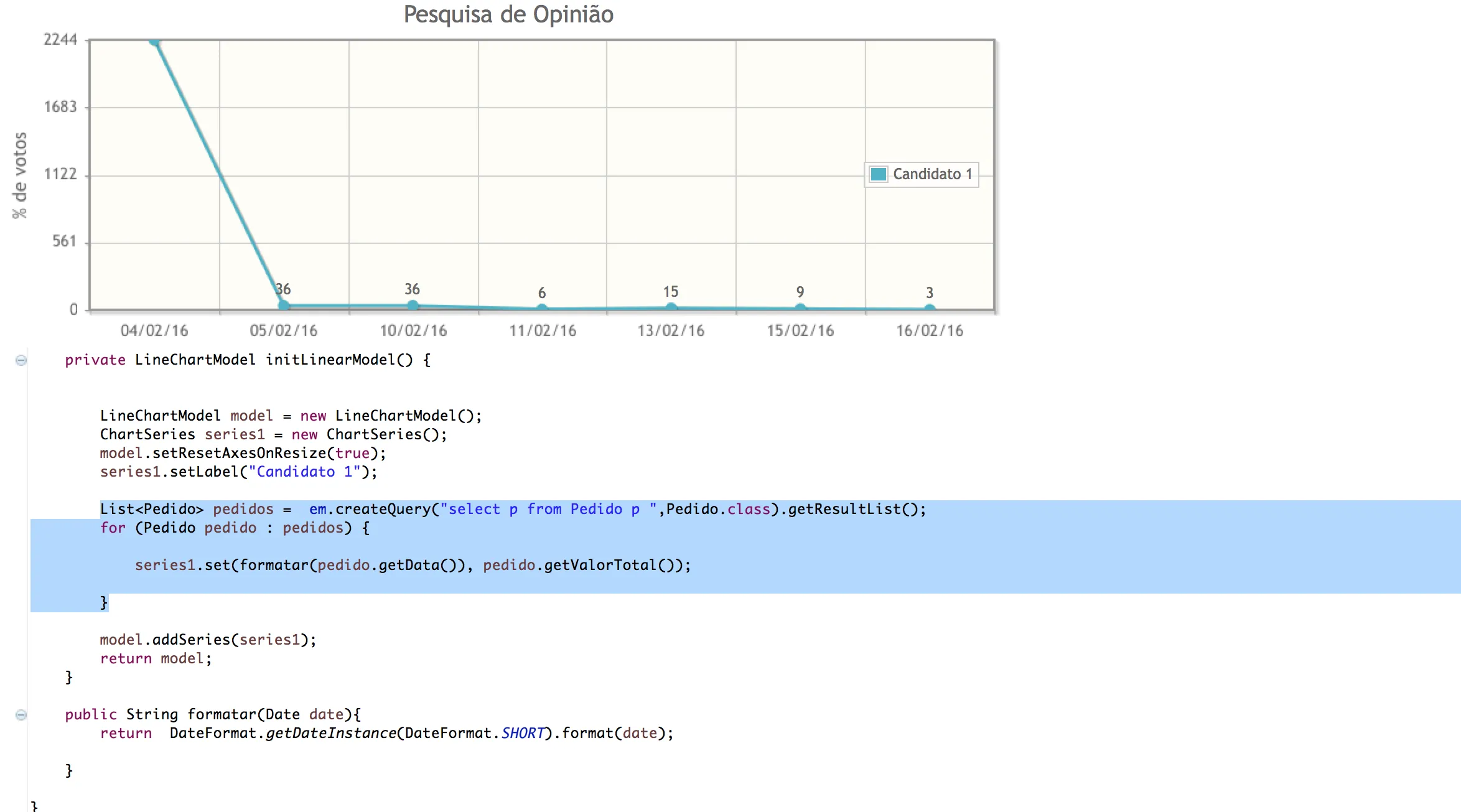The width and height of the screenshot is (1461, 812).
Task: Click the data point labeled 3 at 16/02/16
Action: [929, 309]
